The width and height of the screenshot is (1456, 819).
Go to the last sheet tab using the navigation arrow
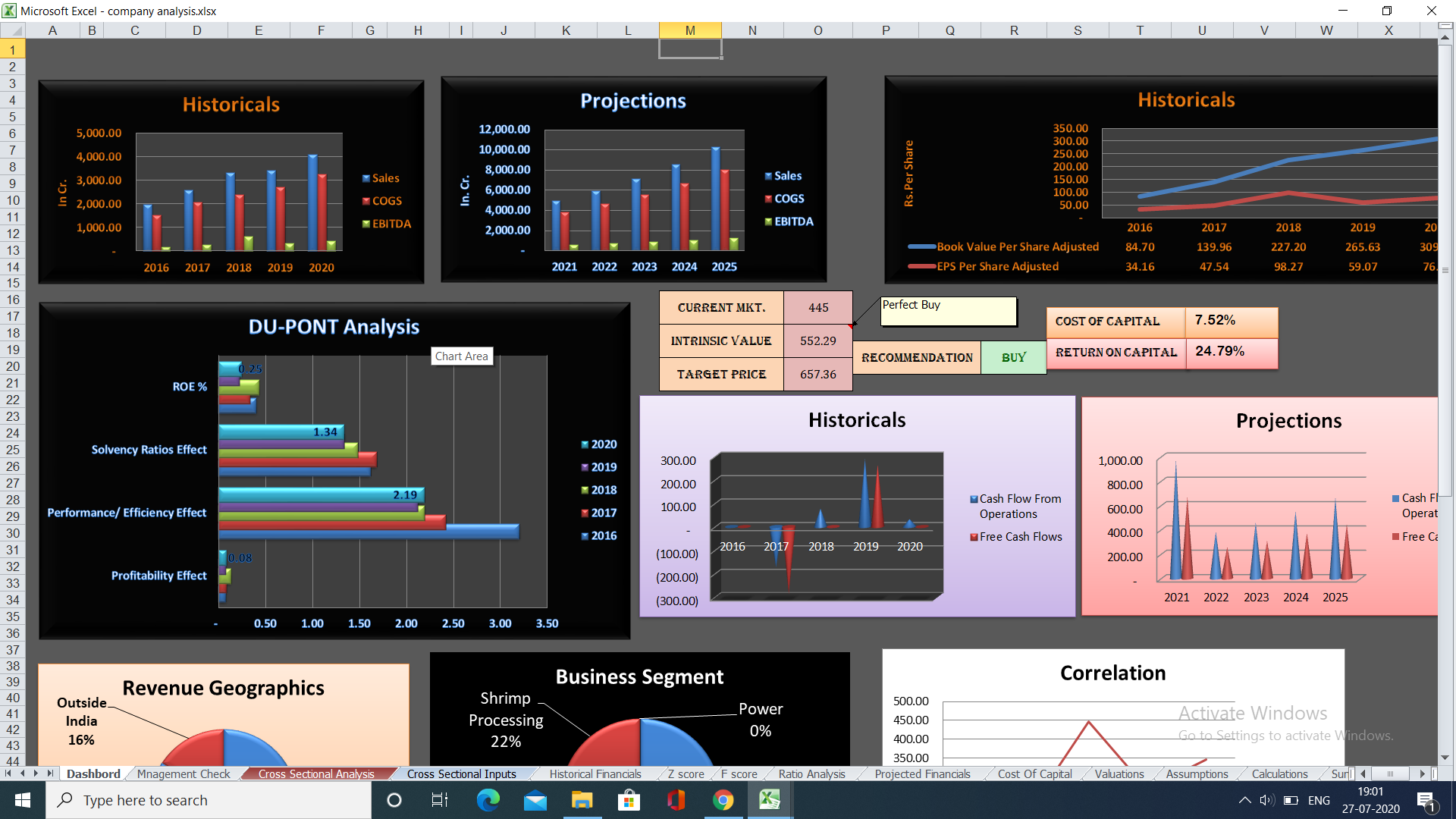pyautogui.click(x=50, y=773)
